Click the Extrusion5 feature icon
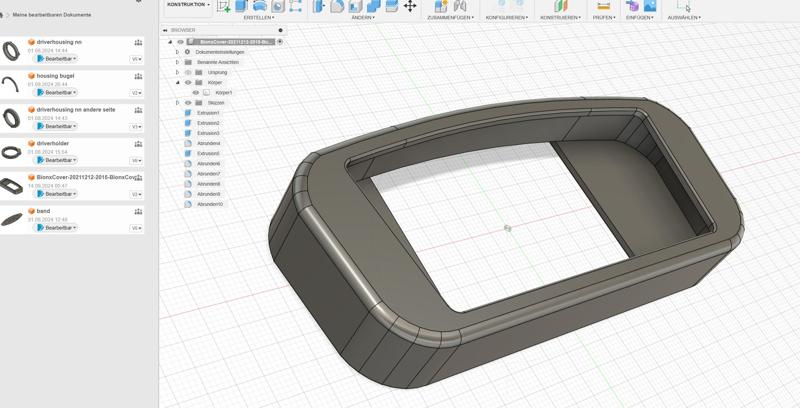The width and height of the screenshot is (800, 408). (x=188, y=153)
